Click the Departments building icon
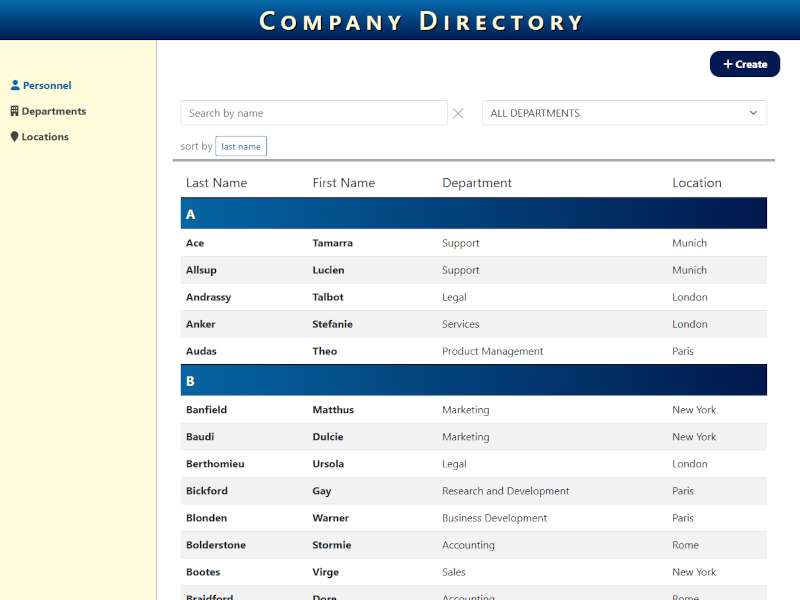 pyautogui.click(x=15, y=111)
